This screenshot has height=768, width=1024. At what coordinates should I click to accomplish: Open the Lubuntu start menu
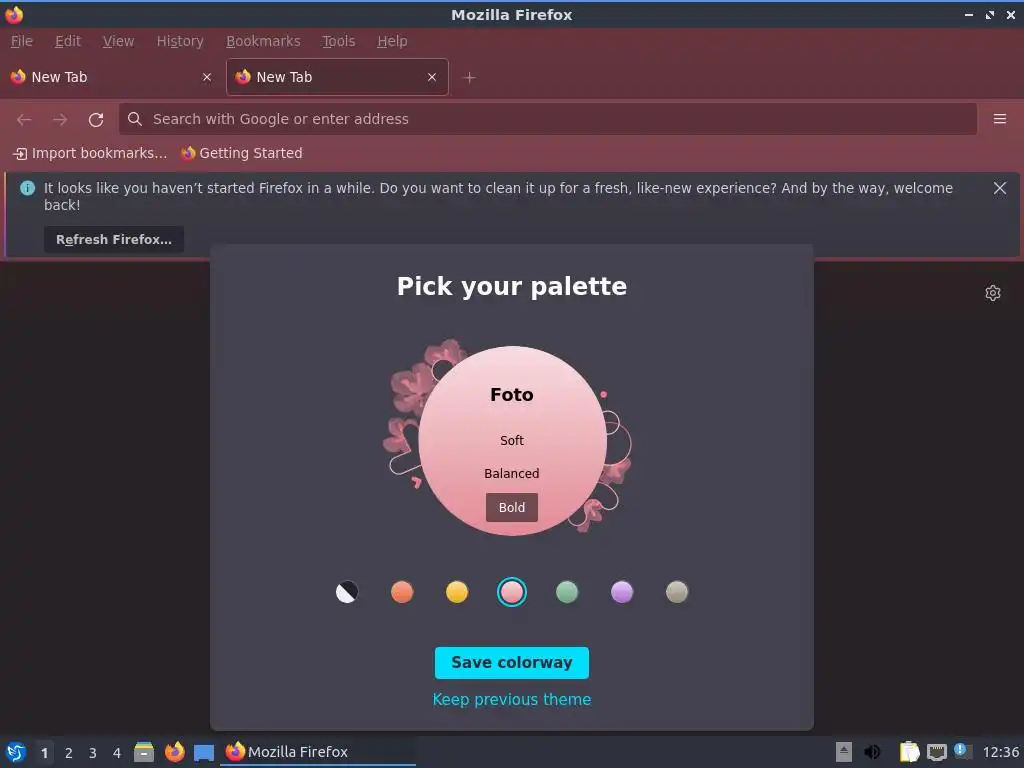coord(16,752)
